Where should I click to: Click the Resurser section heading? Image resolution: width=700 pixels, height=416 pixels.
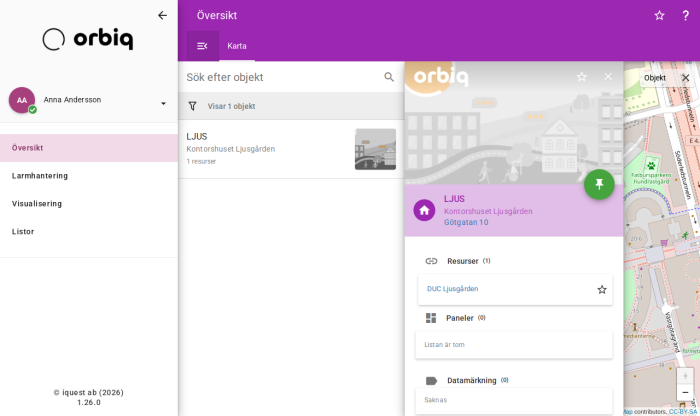(x=462, y=261)
